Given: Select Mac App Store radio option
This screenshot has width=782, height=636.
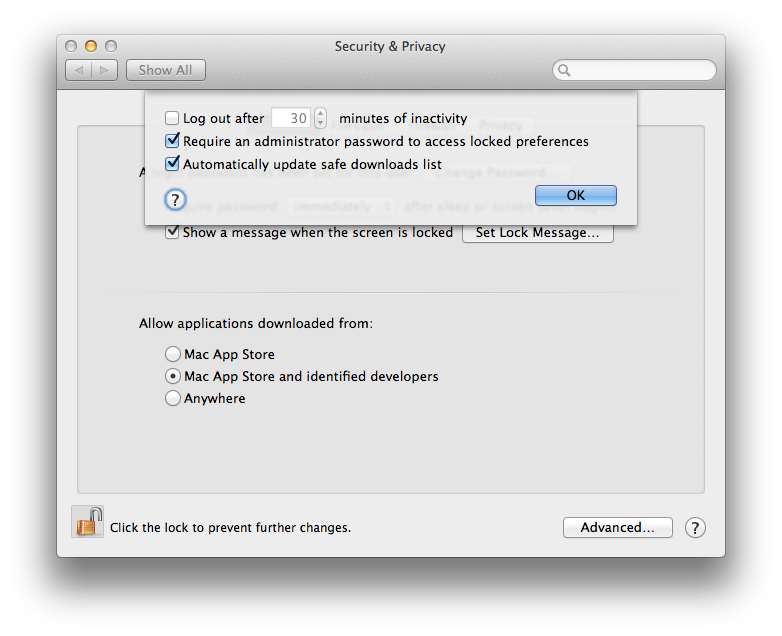Looking at the screenshot, I should click(173, 354).
